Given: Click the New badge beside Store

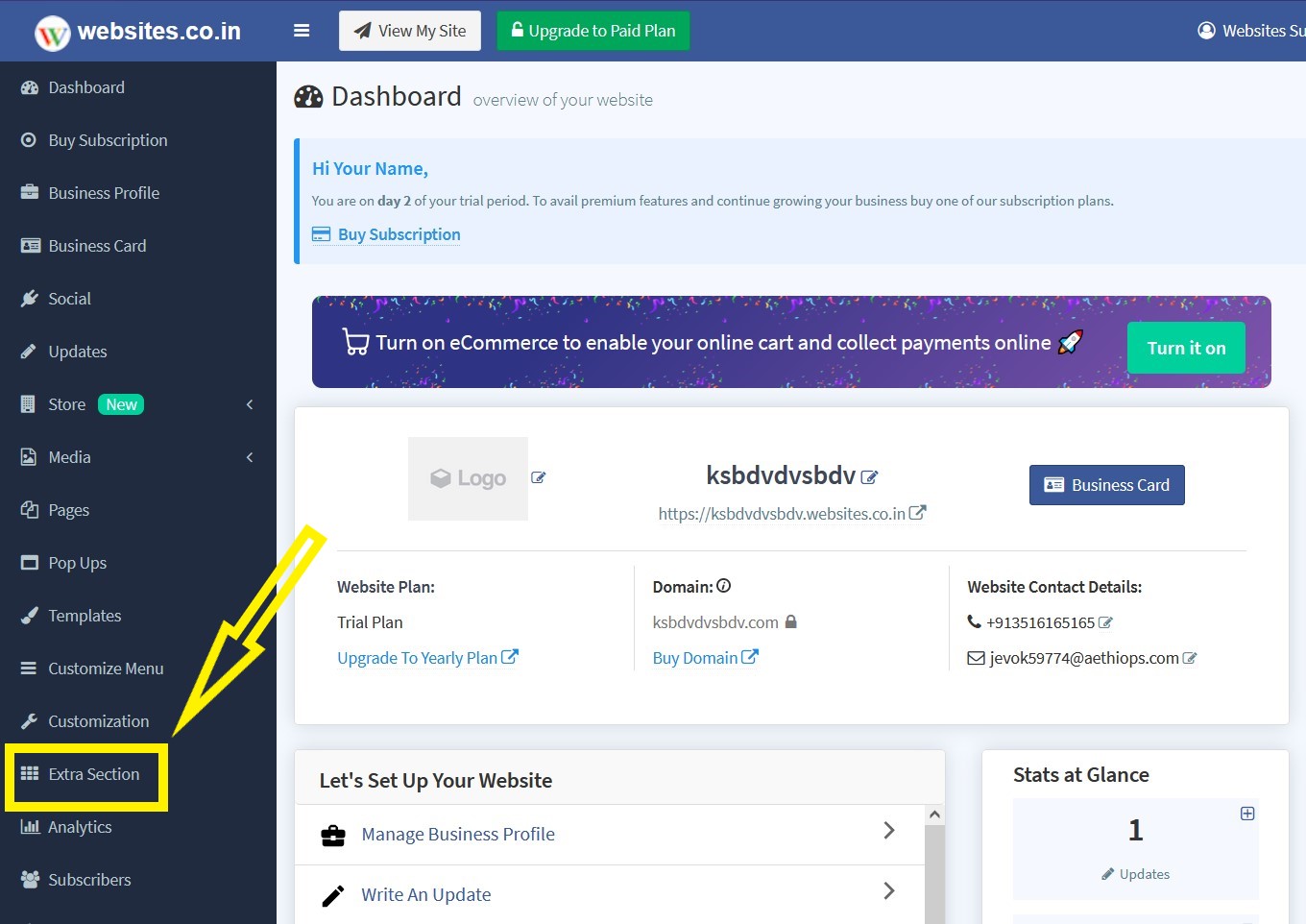Looking at the screenshot, I should point(121,404).
